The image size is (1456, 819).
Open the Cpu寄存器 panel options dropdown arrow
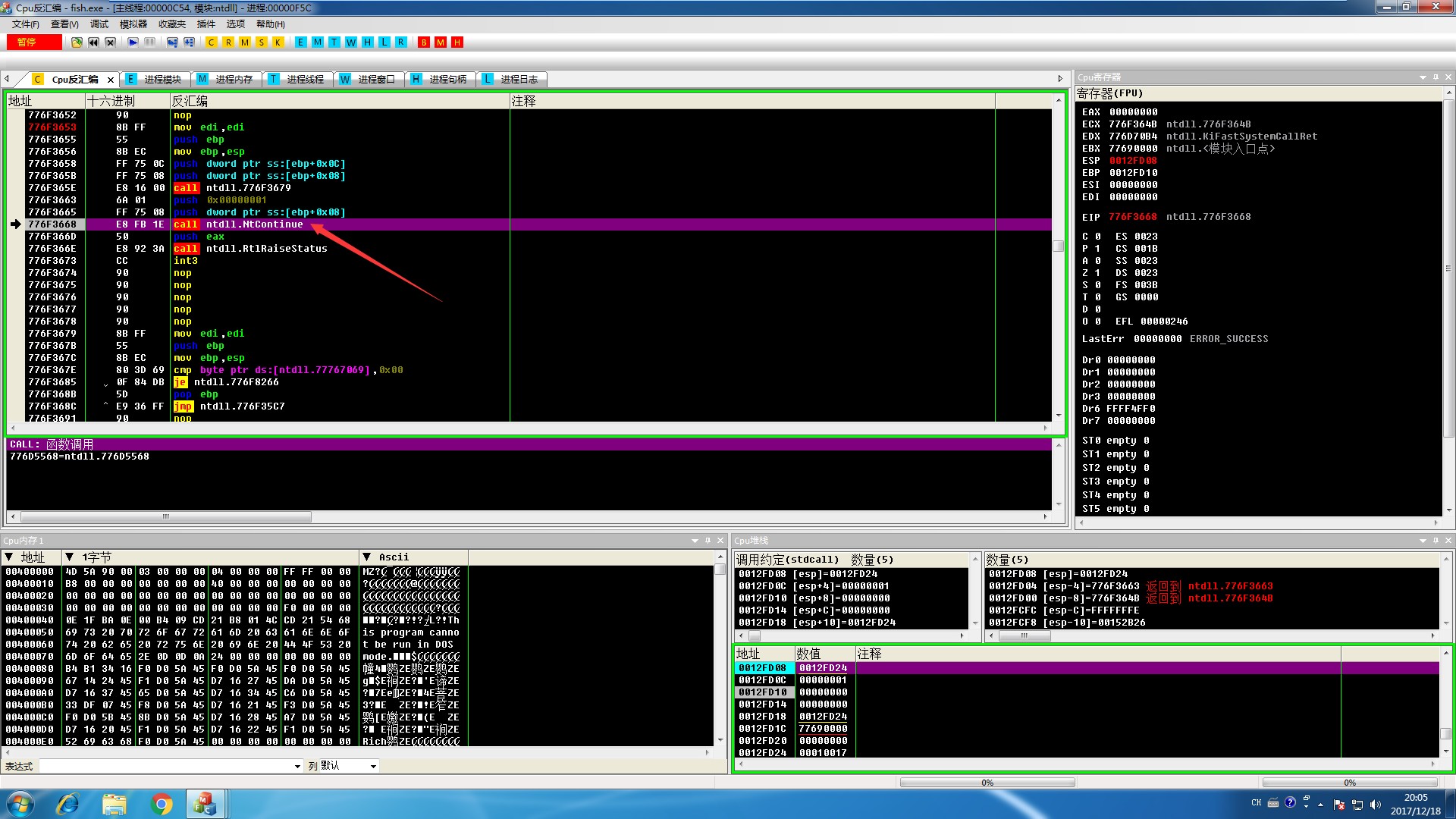point(1423,77)
